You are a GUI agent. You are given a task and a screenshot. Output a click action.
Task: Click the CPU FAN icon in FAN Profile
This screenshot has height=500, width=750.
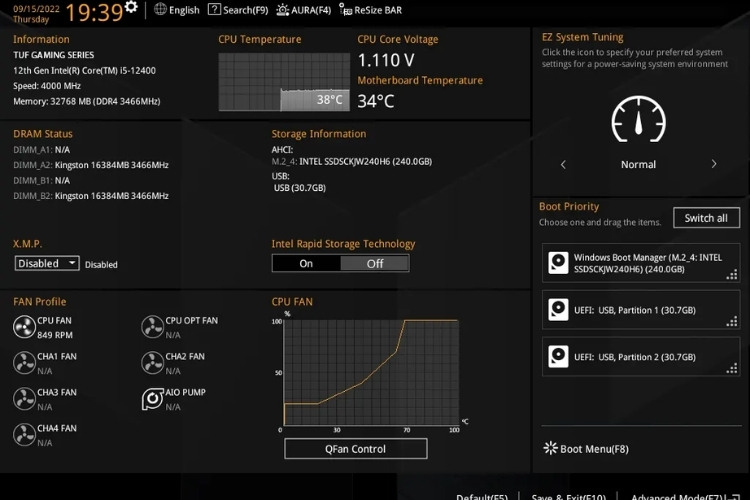click(24, 327)
